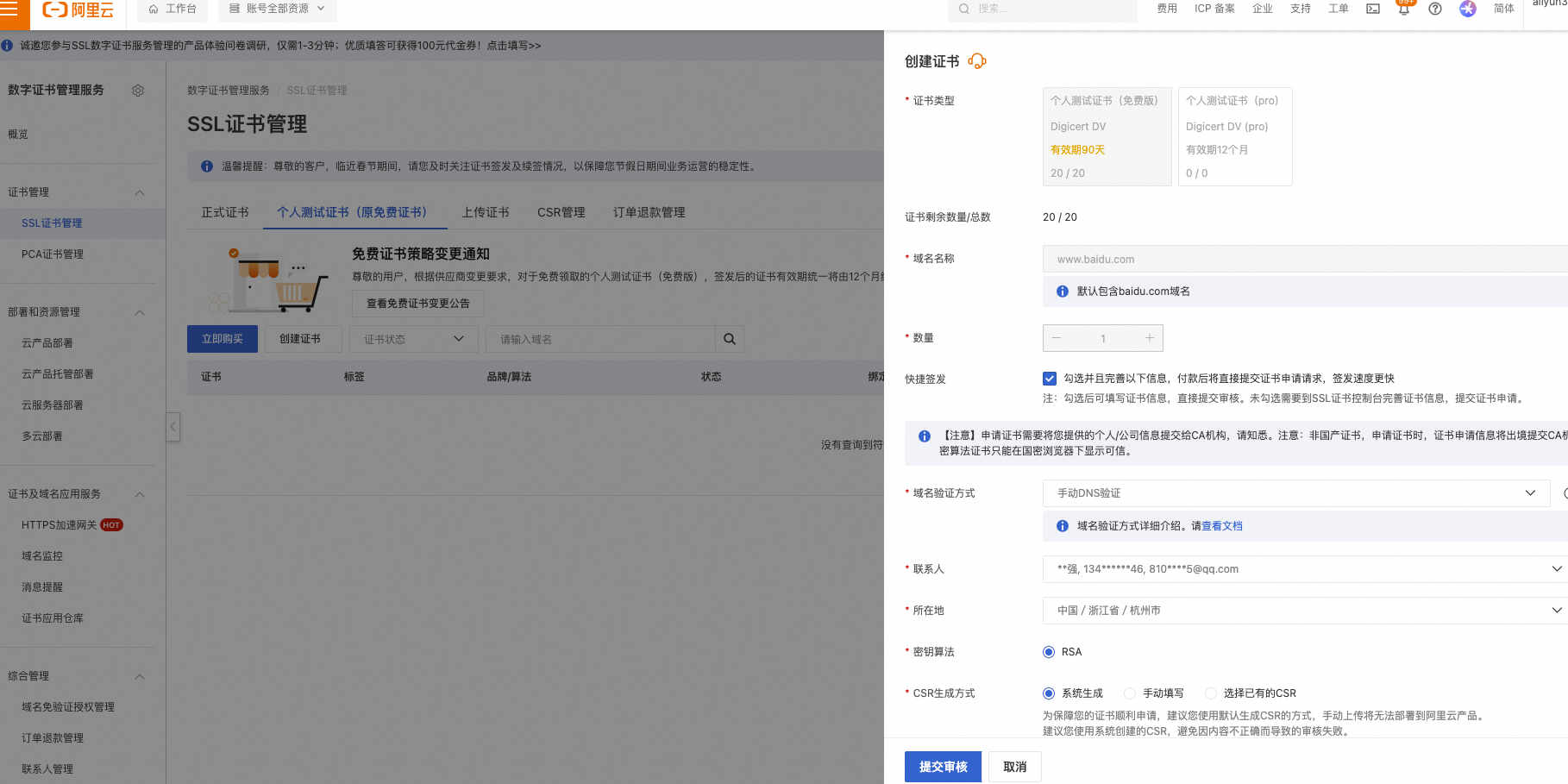Screen dimensions: 1568x784
Task: Open 证书应用仓库 in the sidebar
Action: (x=53, y=618)
